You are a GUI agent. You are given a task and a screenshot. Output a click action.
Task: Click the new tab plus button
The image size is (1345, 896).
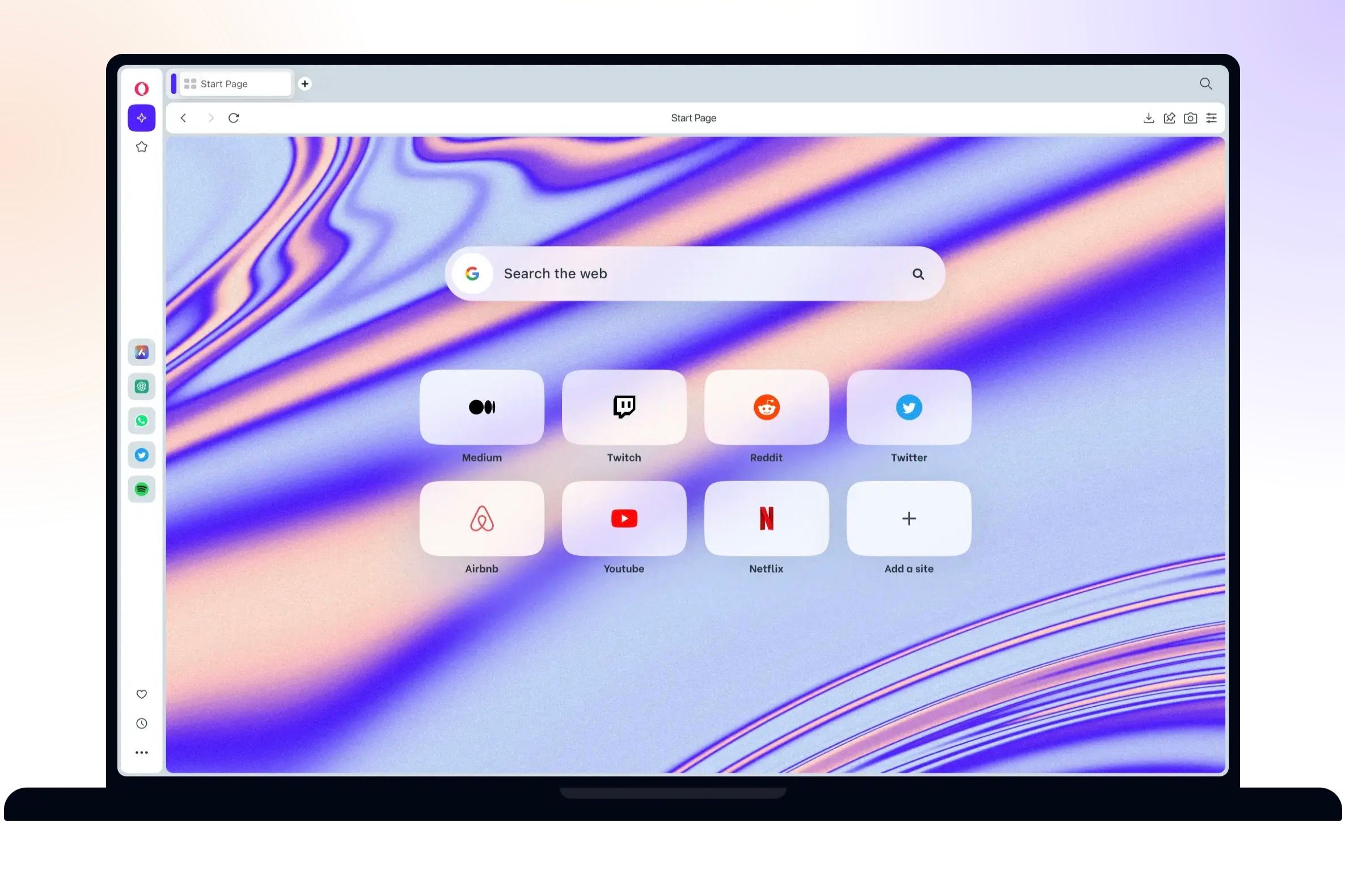tap(305, 83)
